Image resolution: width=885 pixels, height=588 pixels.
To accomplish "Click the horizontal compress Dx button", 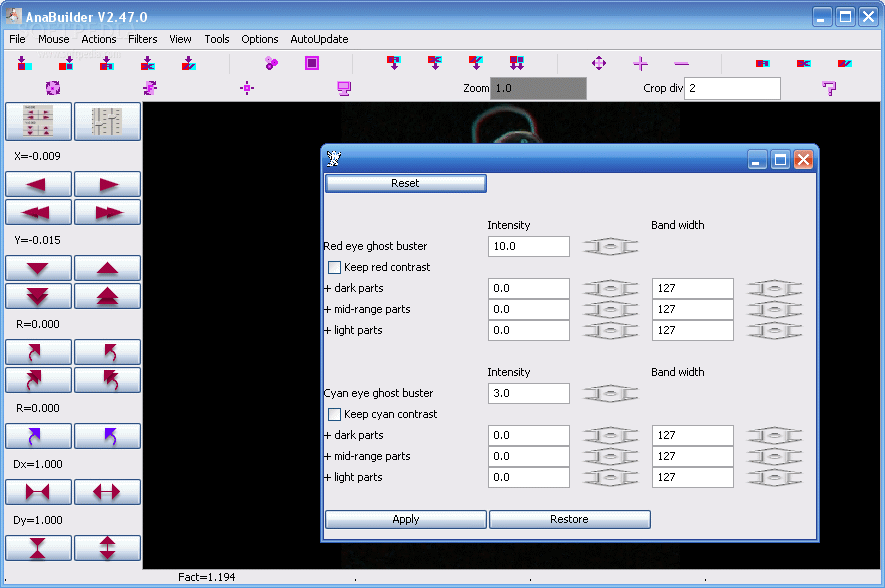I will [x=38, y=492].
